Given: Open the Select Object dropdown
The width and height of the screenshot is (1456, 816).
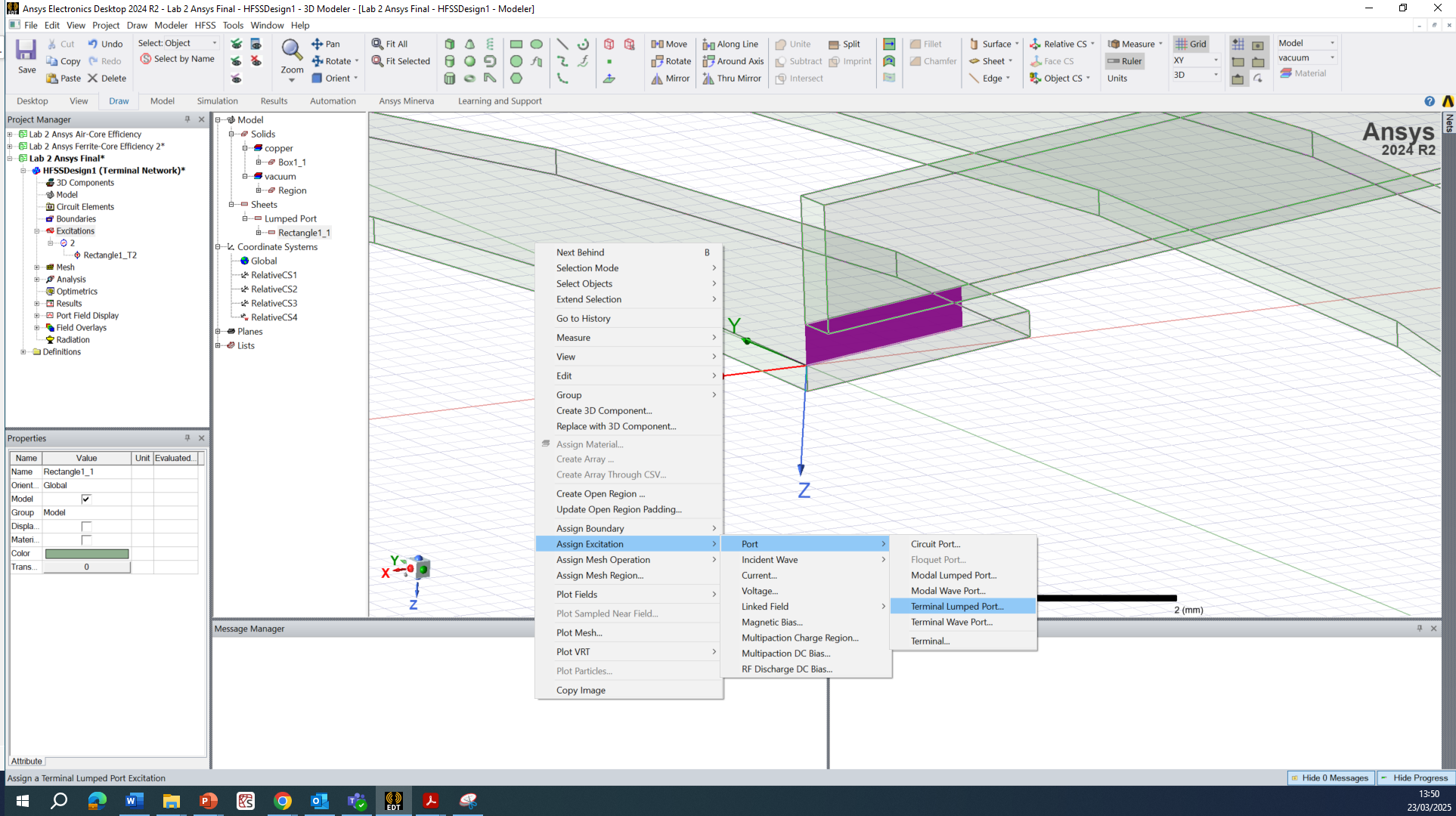Looking at the screenshot, I should (x=215, y=43).
